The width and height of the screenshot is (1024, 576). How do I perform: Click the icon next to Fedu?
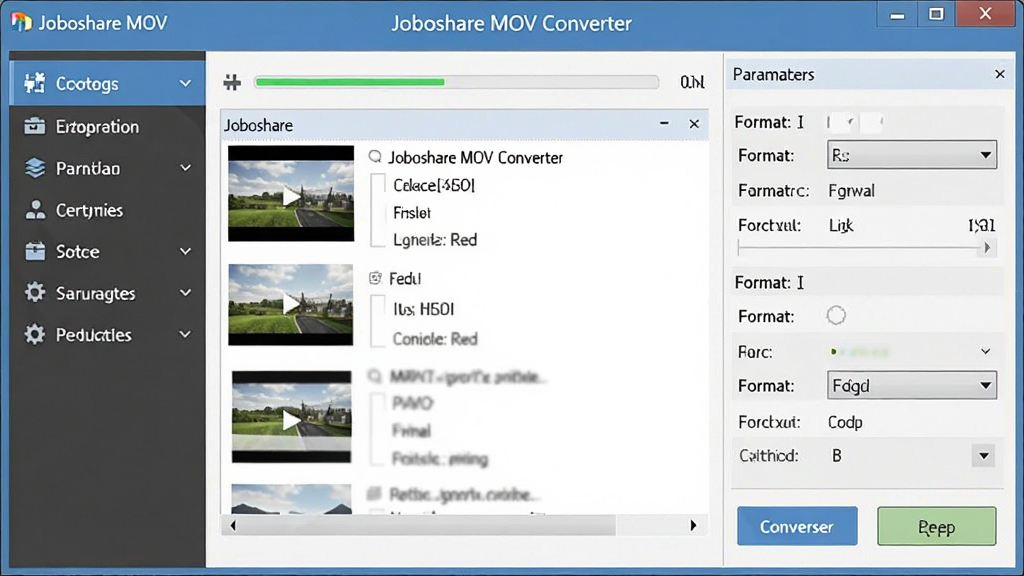click(375, 278)
